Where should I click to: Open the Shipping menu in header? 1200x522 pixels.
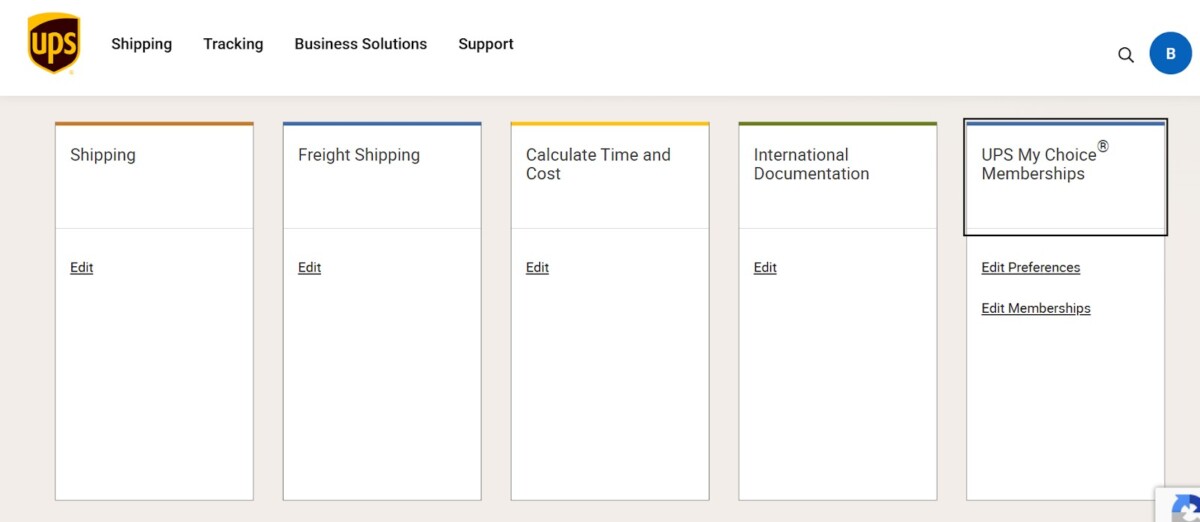(x=141, y=44)
